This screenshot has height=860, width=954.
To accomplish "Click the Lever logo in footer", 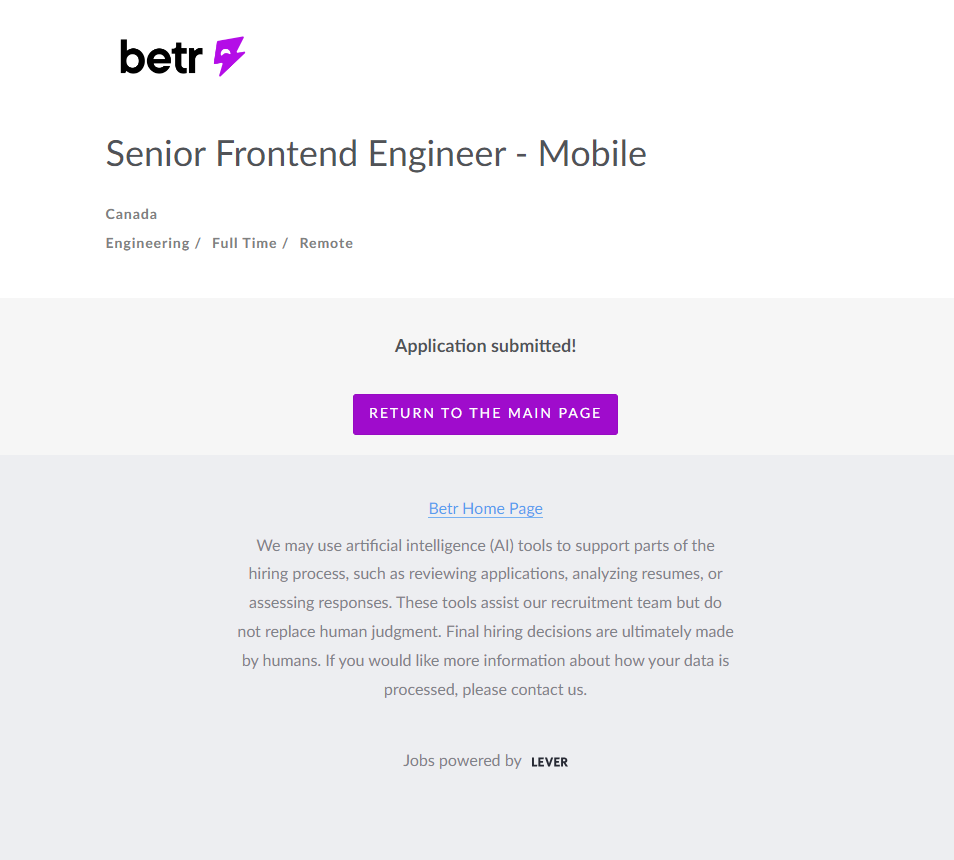I will (549, 762).
